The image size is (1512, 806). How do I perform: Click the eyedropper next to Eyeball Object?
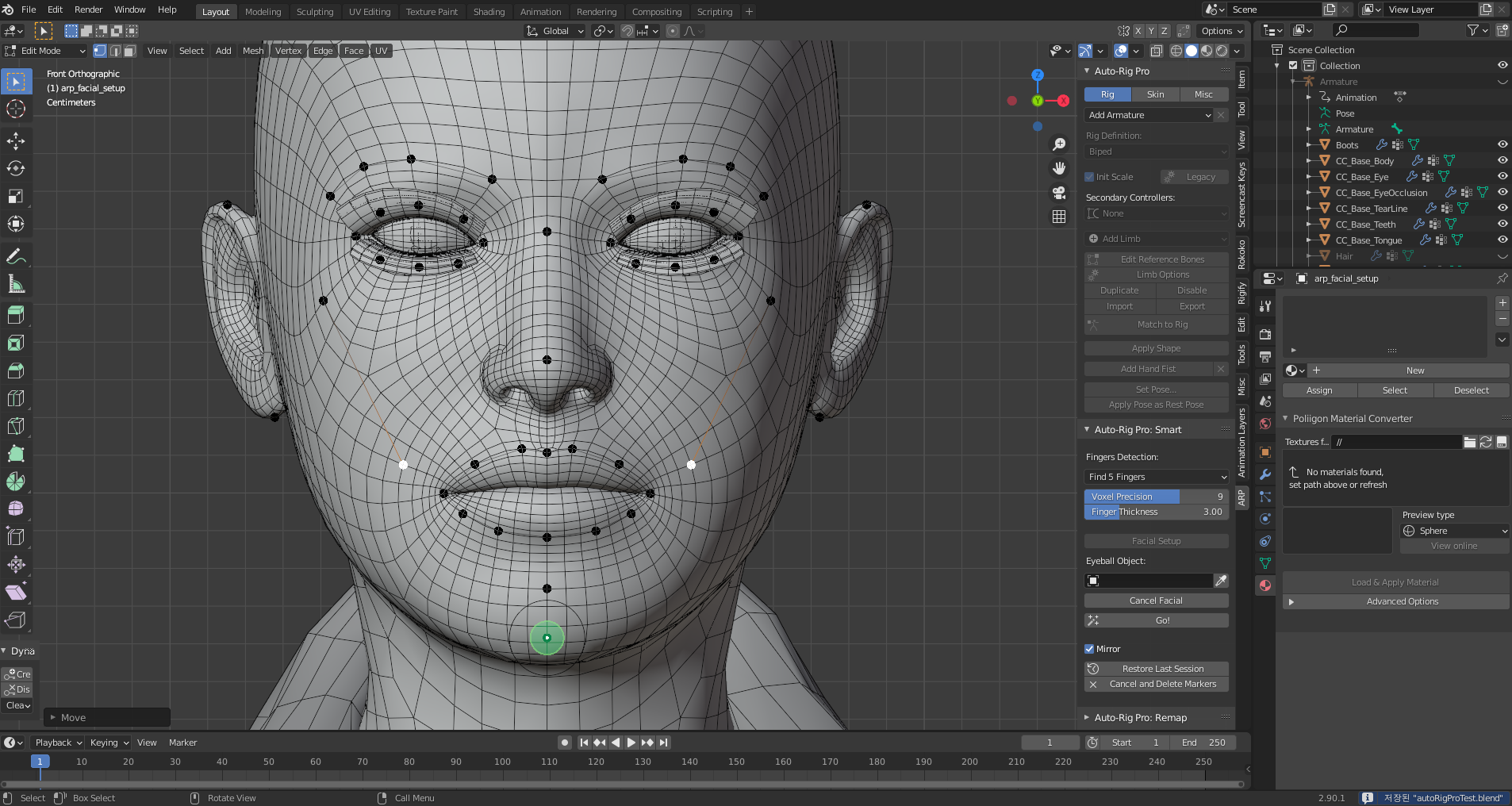[1221, 581]
